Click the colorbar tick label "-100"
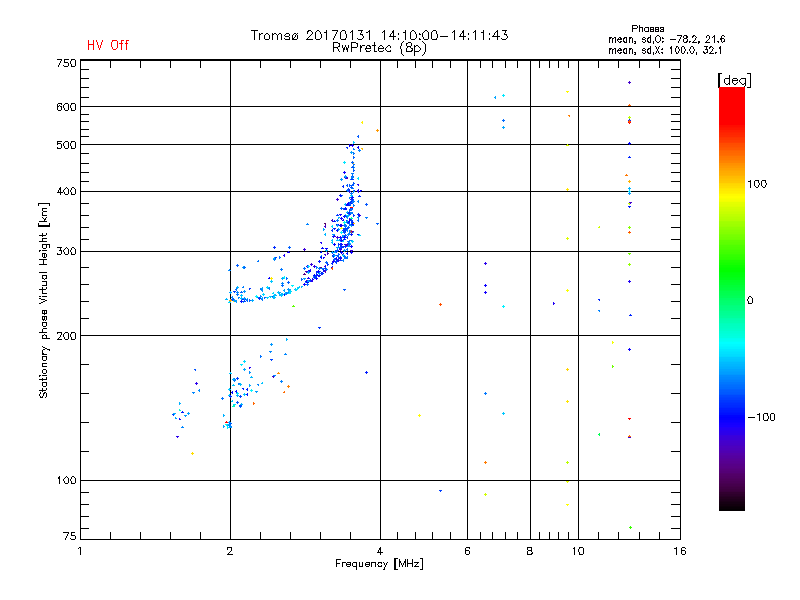This screenshot has width=800, height=600. (761, 417)
